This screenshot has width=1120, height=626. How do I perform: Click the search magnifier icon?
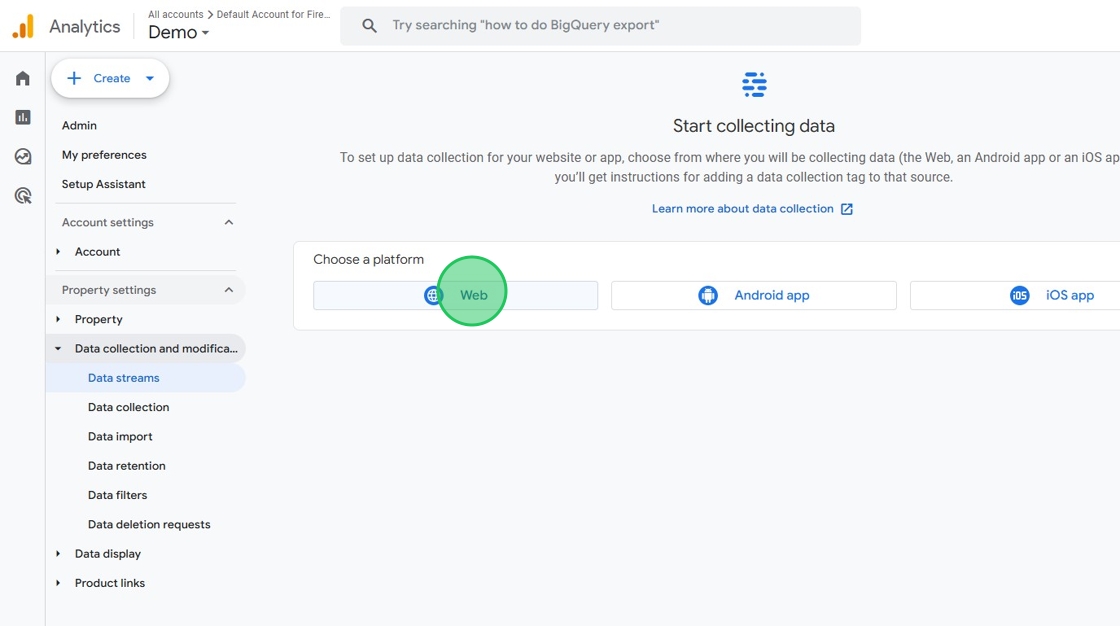[369, 26]
